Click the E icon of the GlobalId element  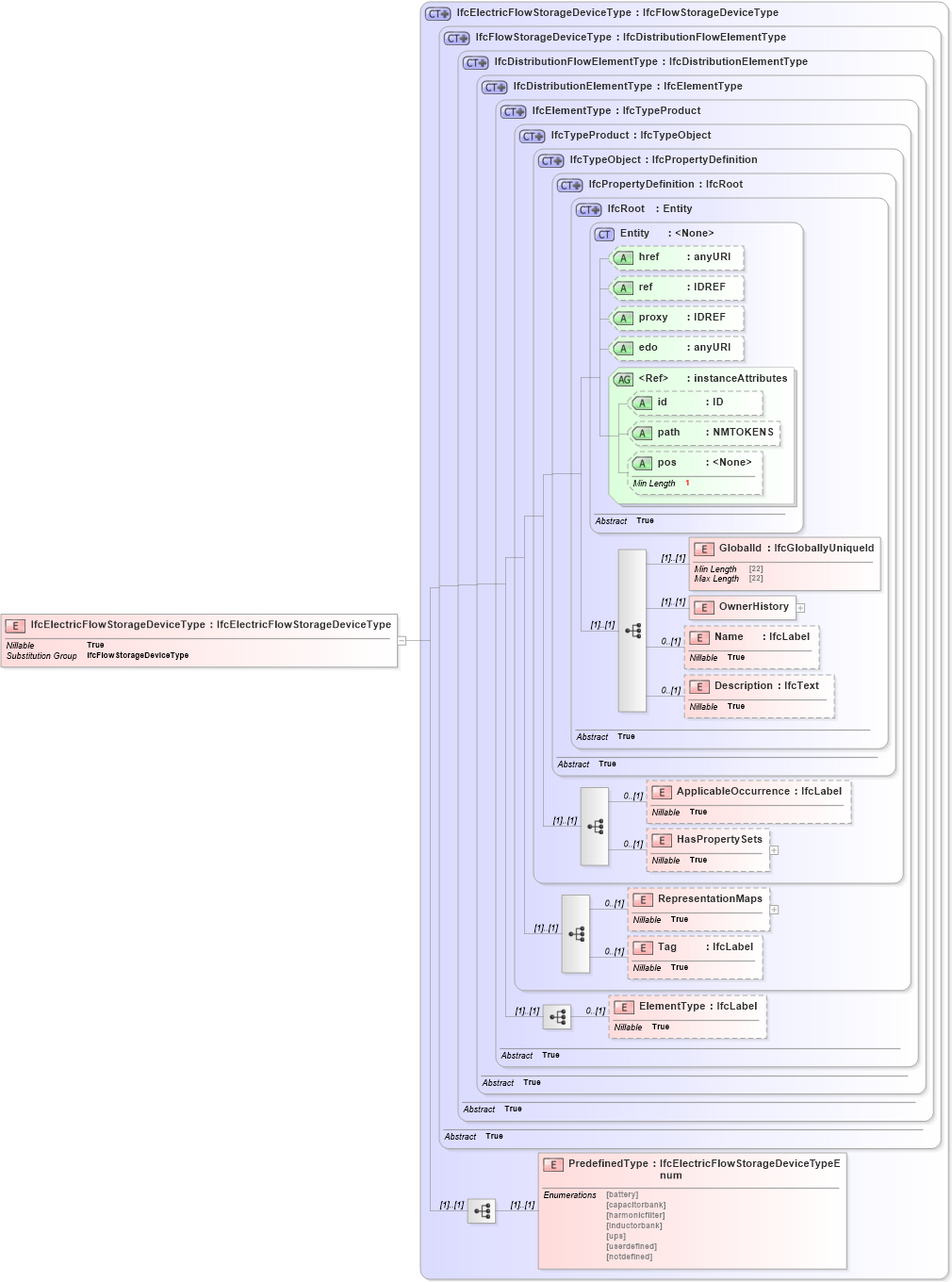click(x=703, y=547)
